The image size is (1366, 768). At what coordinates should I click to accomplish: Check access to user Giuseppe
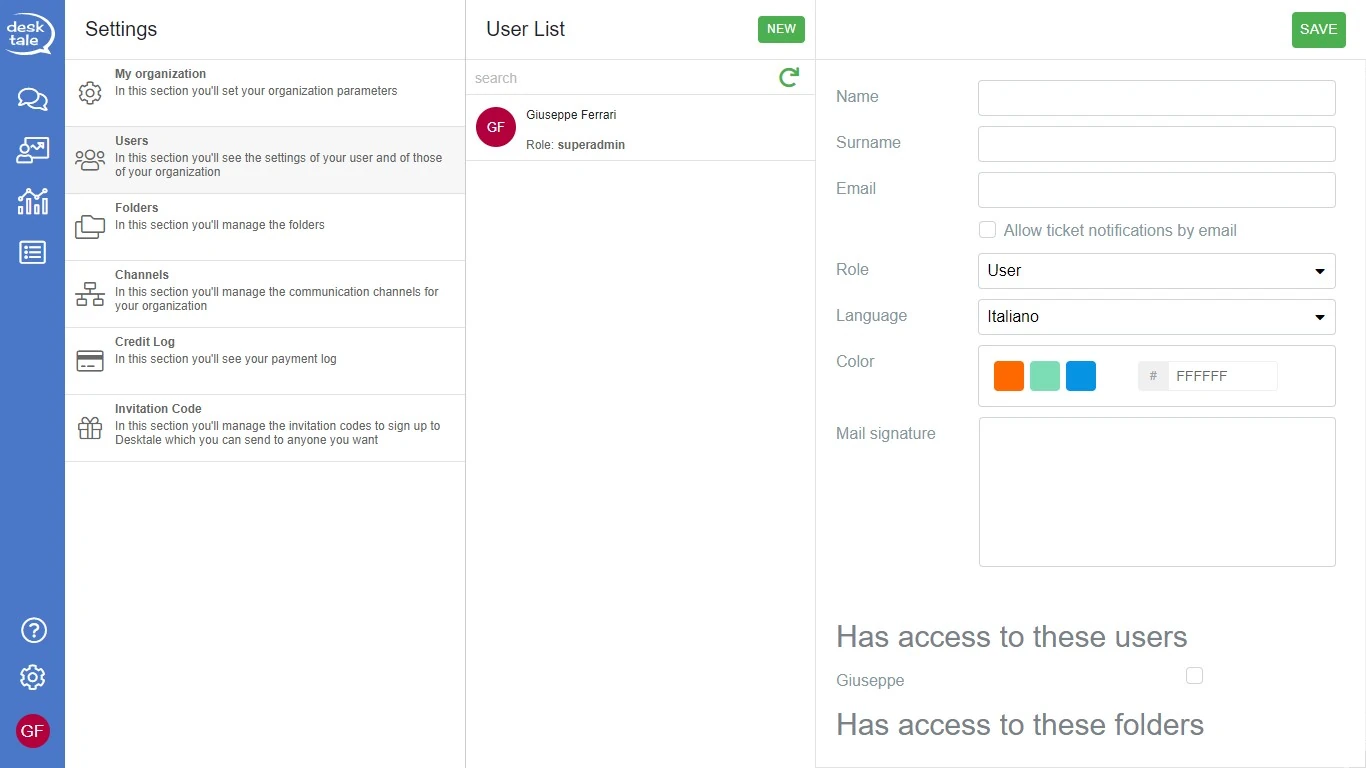pos(1194,676)
